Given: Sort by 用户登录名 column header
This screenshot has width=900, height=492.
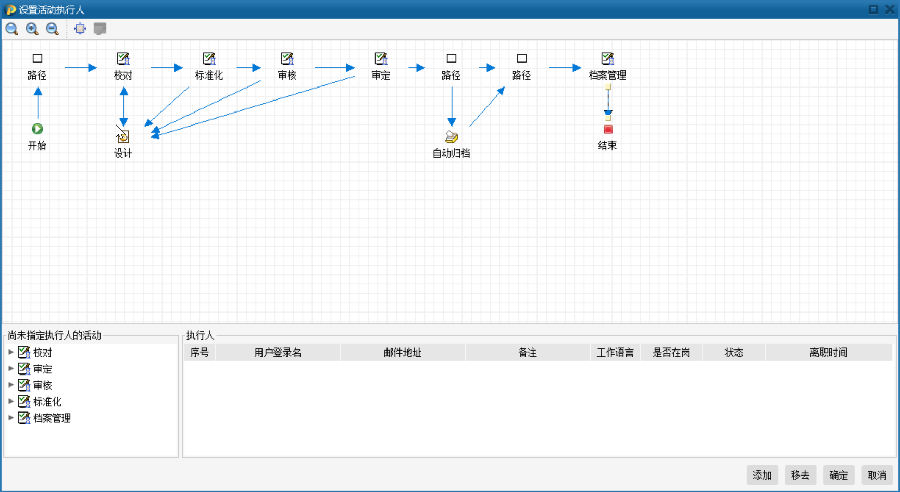Looking at the screenshot, I should 278,352.
